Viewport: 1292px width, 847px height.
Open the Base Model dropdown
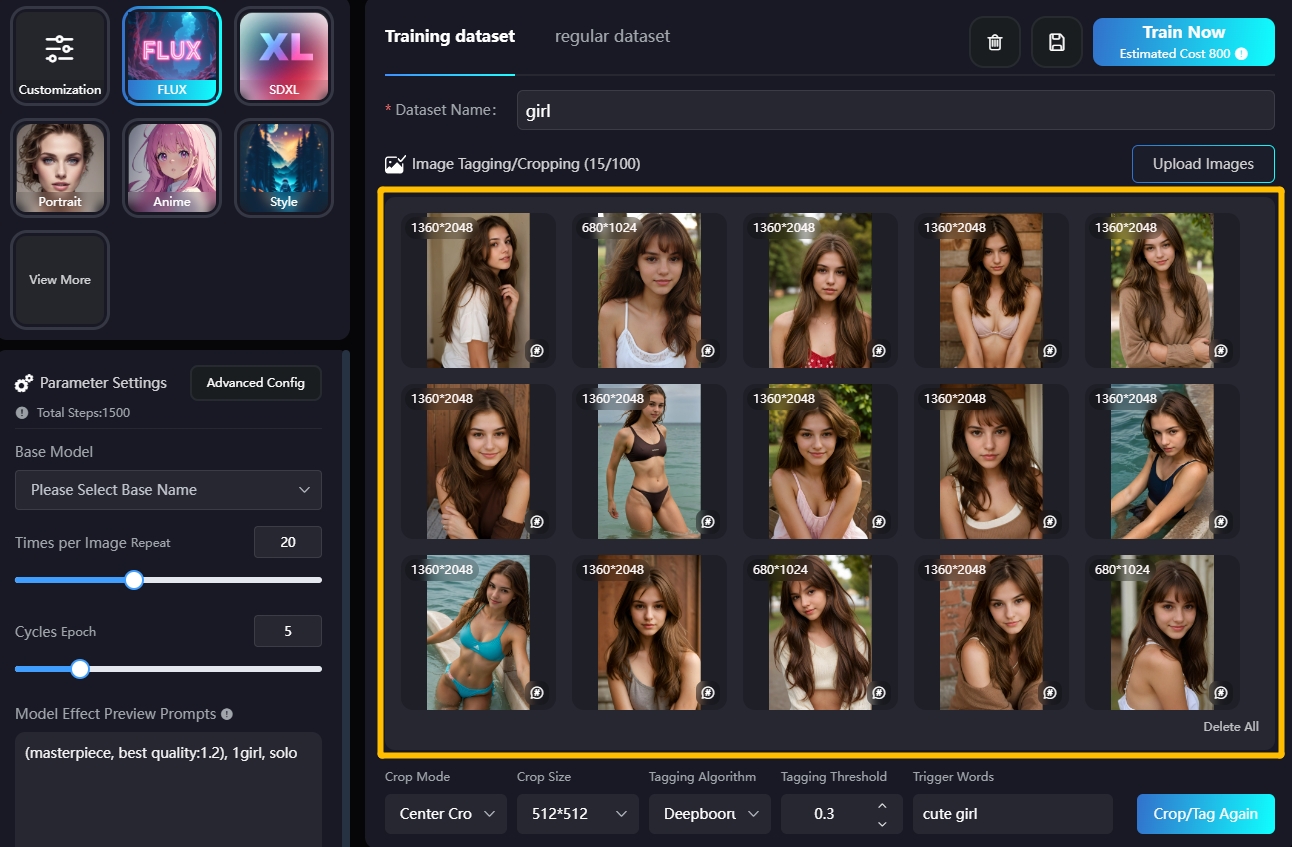[x=168, y=490]
